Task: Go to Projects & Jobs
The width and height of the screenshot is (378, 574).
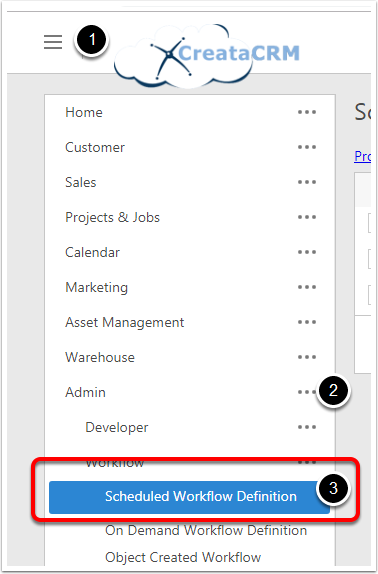Action: click(112, 217)
